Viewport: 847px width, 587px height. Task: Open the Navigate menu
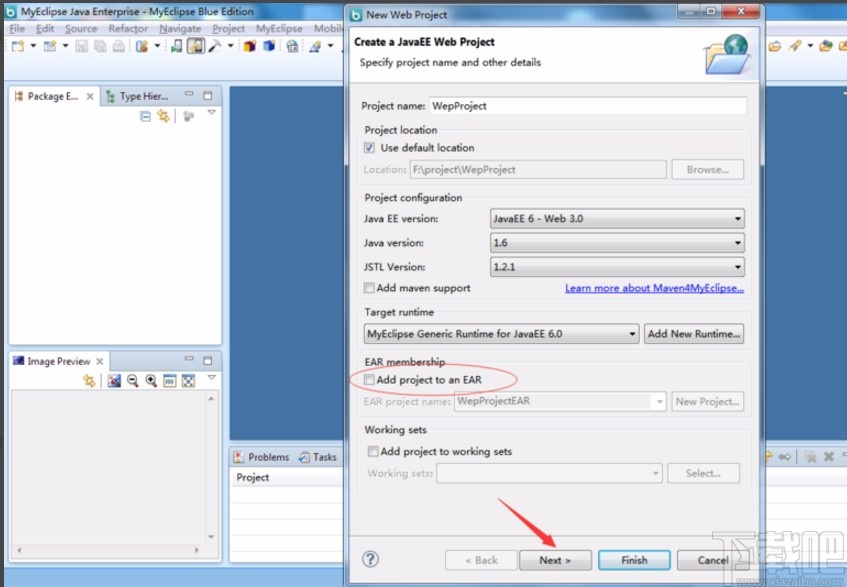point(180,29)
